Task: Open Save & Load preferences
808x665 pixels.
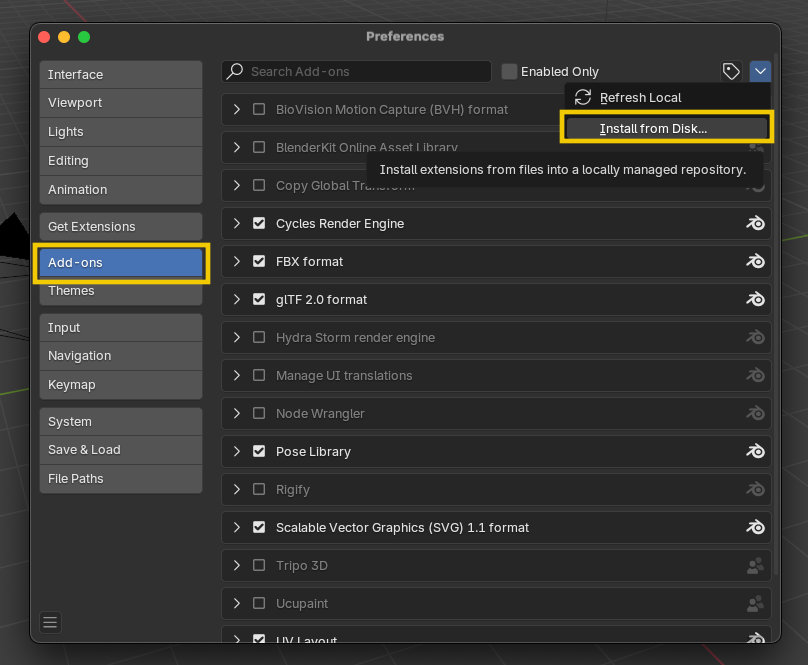Action: (x=121, y=450)
